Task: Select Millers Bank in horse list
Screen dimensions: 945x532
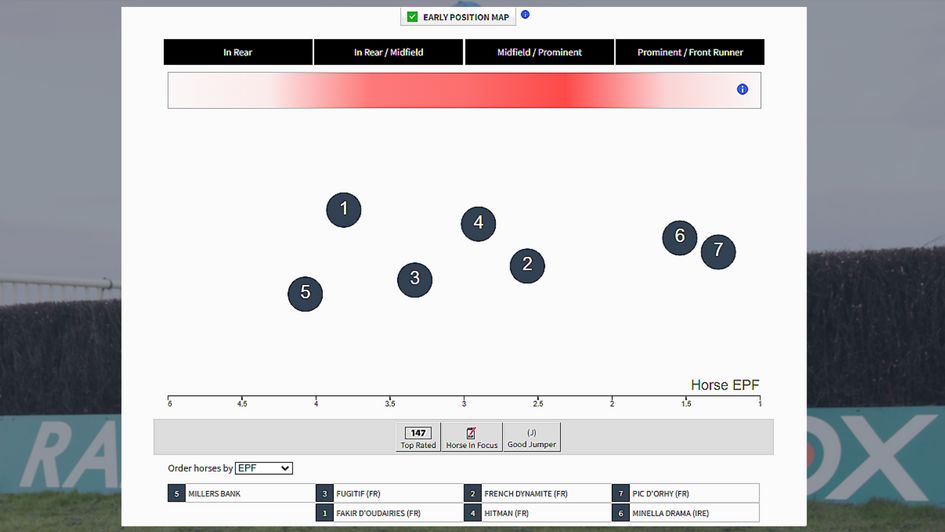Action: coord(240,493)
